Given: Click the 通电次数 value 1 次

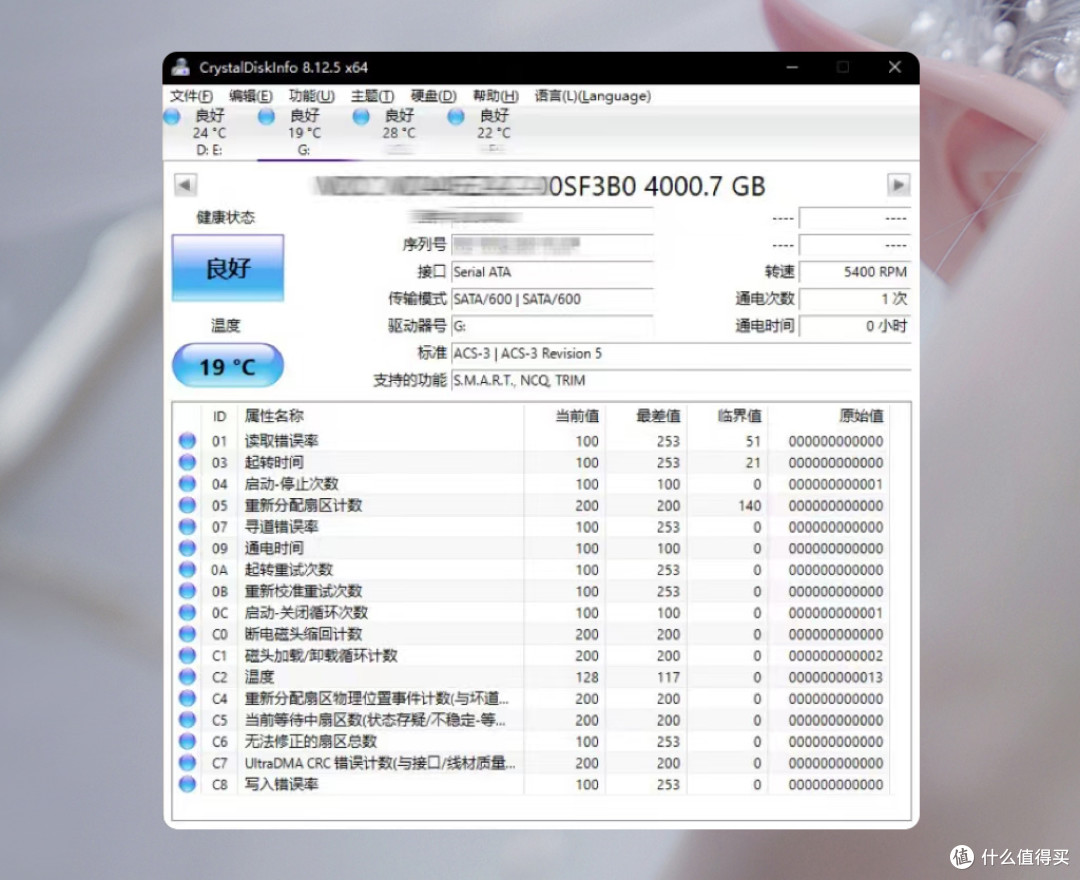Looking at the screenshot, I should [x=855, y=299].
